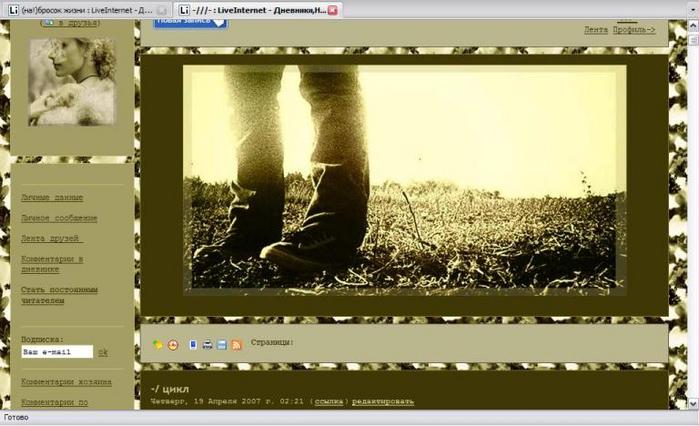The height and width of the screenshot is (426, 699).
Task: Open the 'Личное сообщение' link
Action: coord(59,218)
